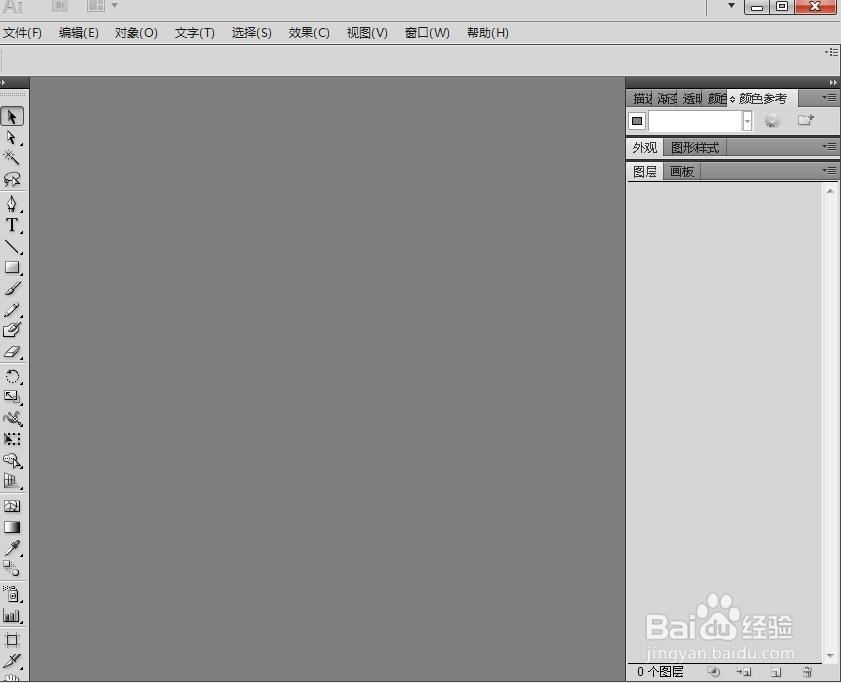Open the Arrange Documents layout button
The image size is (841, 683).
click(x=95, y=6)
